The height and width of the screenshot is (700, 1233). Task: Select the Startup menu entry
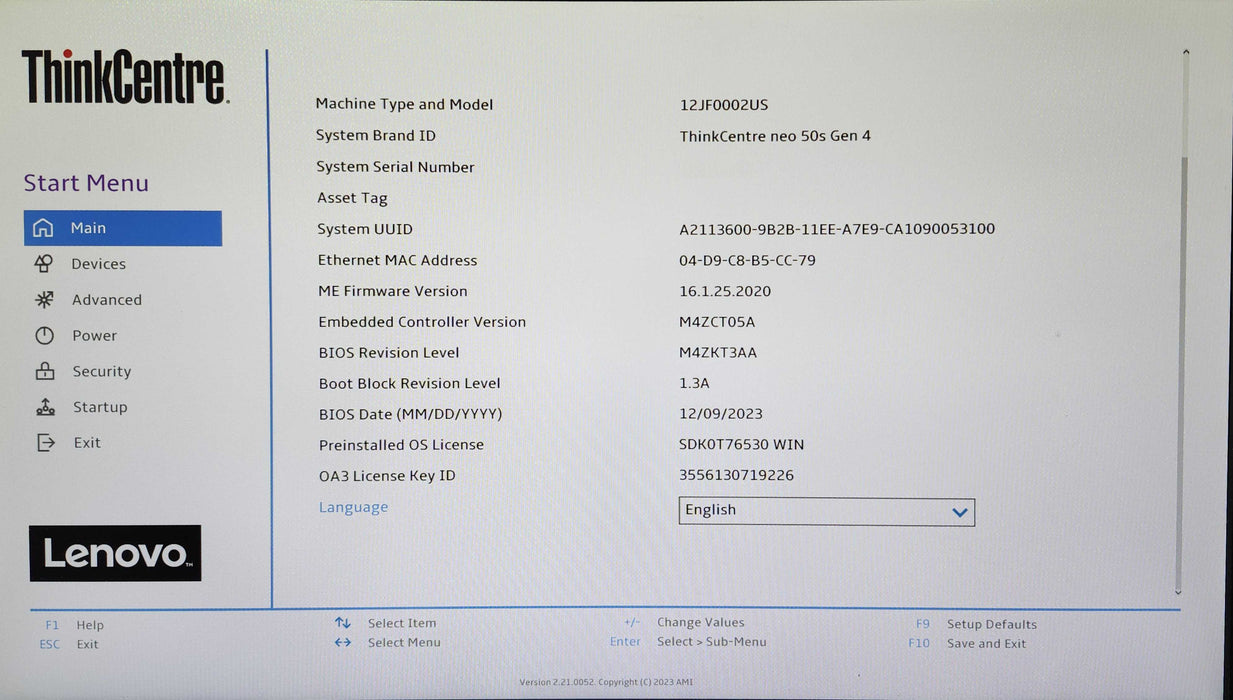click(x=99, y=407)
